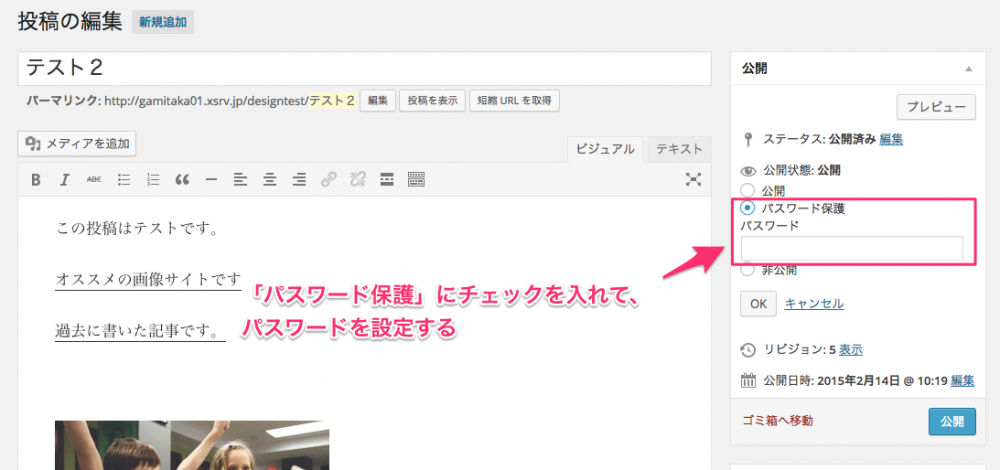1000x470 pixels.
Task: Confirm visibility with the OK button
Action: pos(758,304)
